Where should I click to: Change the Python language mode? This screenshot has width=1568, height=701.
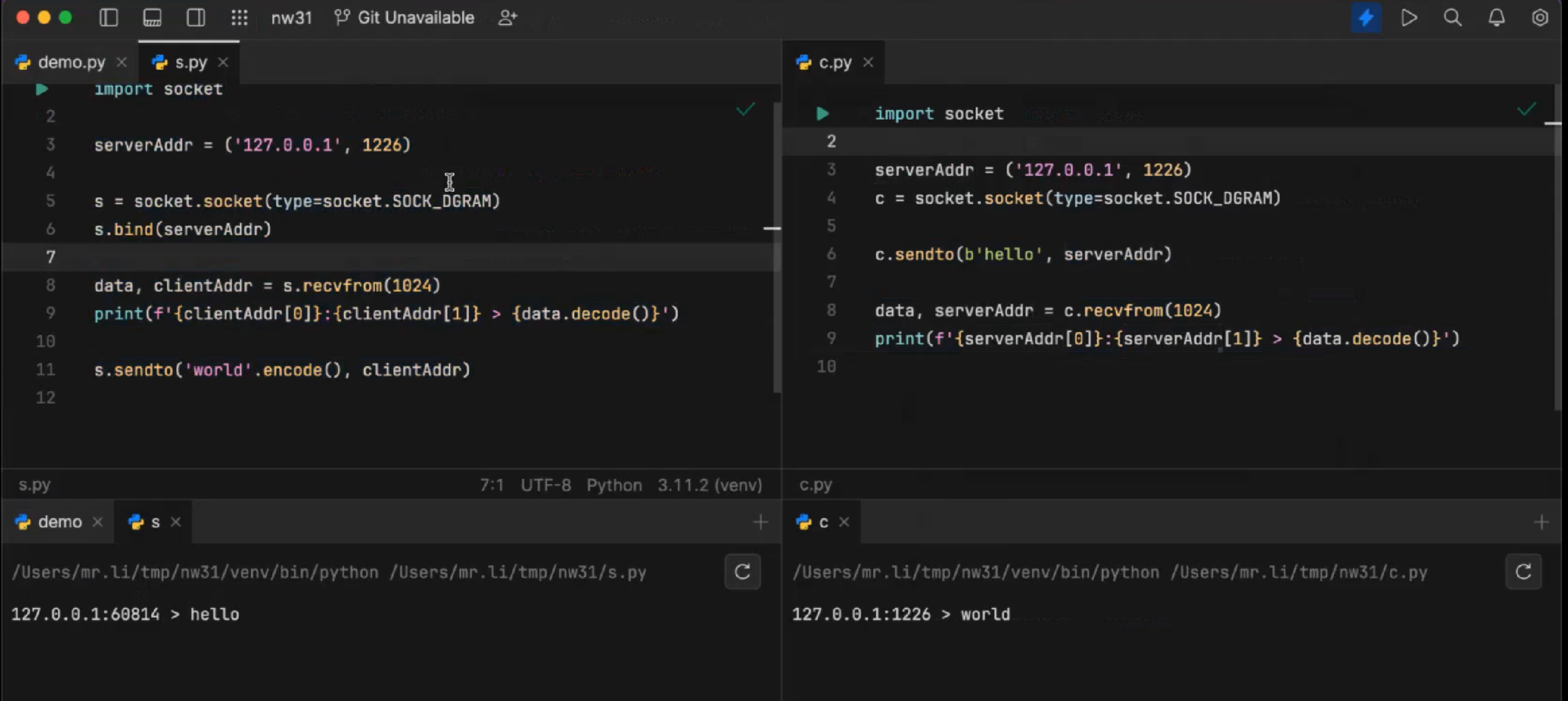coord(614,485)
